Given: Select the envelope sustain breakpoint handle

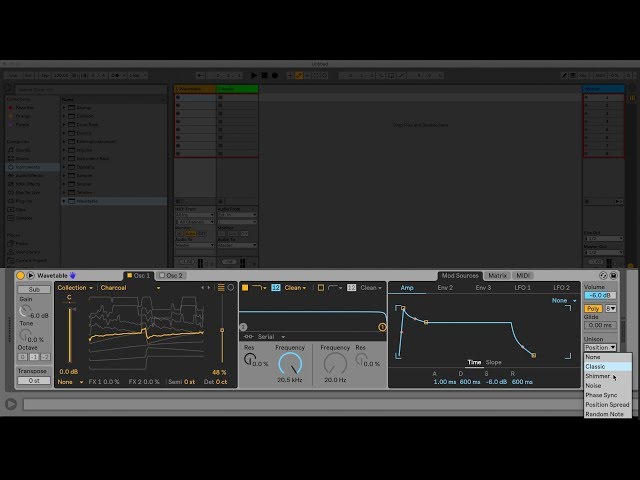Looking at the screenshot, I should click(426, 322).
